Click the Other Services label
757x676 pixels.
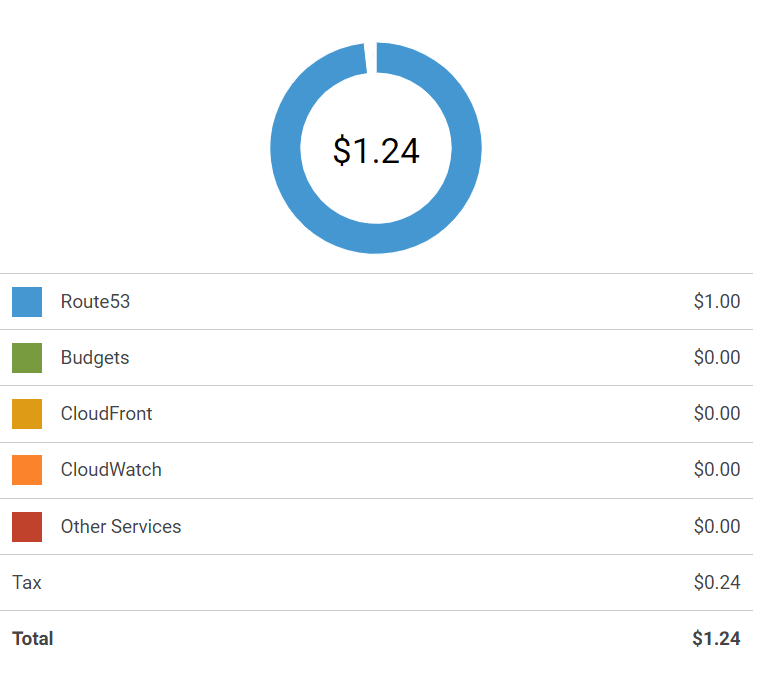click(x=121, y=527)
